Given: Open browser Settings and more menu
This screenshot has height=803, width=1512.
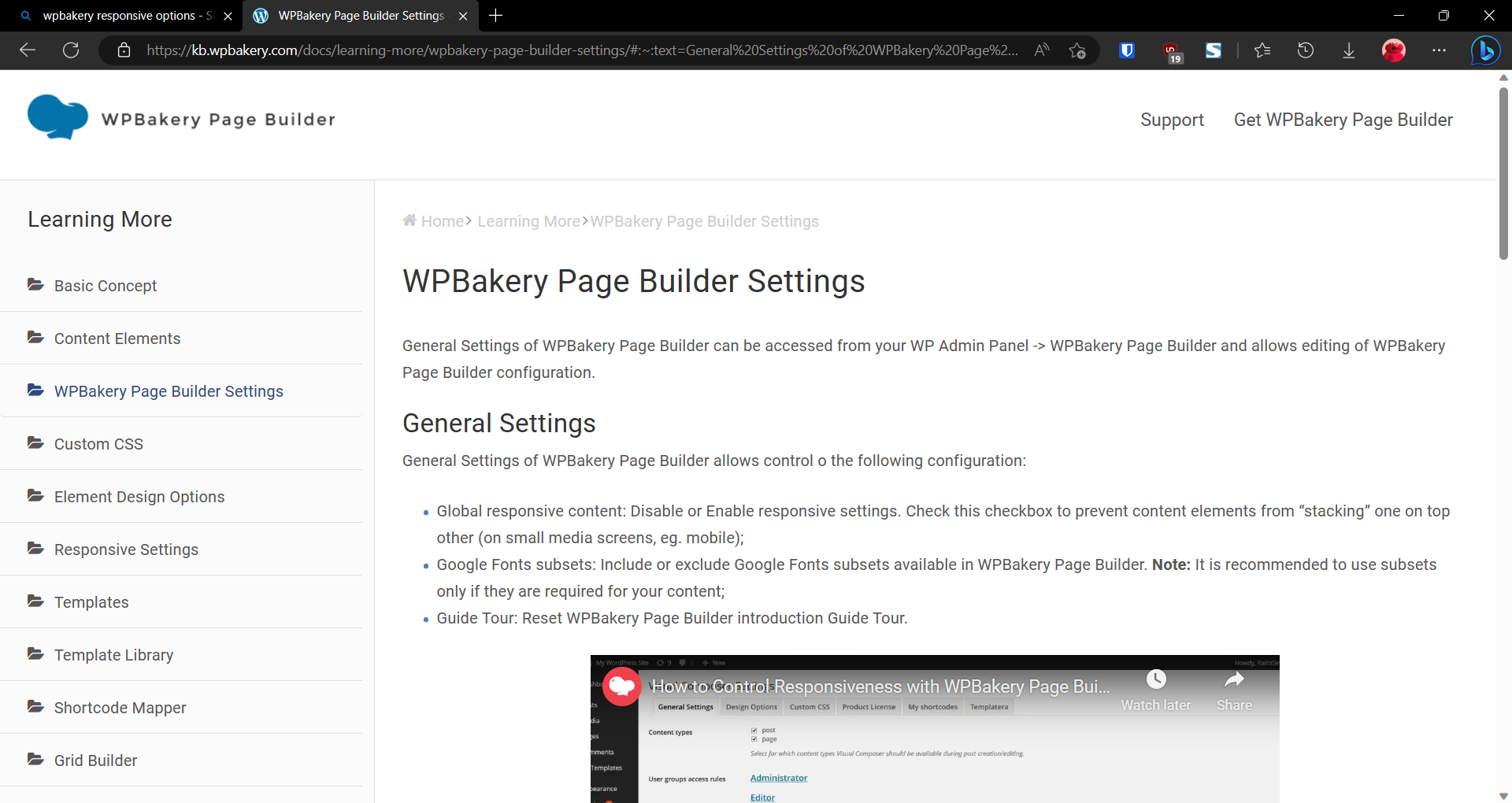Looking at the screenshot, I should tap(1439, 50).
